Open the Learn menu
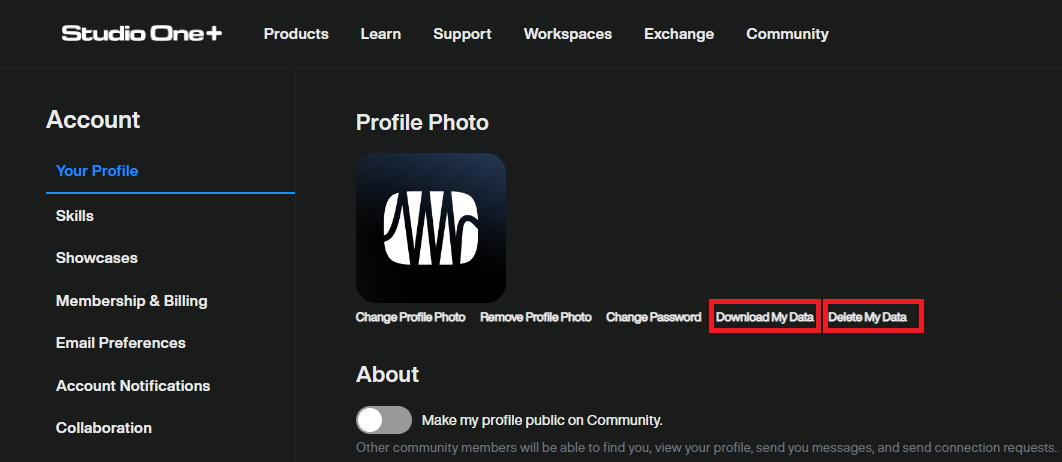 pyautogui.click(x=381, y=34)
